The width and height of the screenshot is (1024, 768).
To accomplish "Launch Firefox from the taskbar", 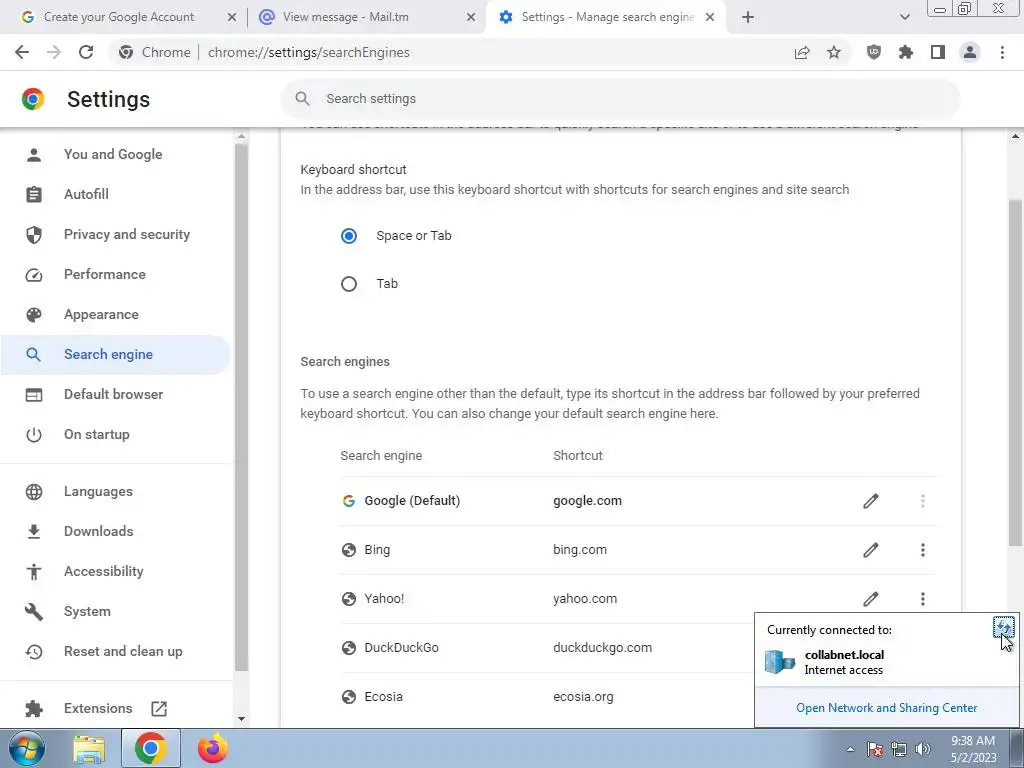I will pyautogui.click(x=212, y=748).
